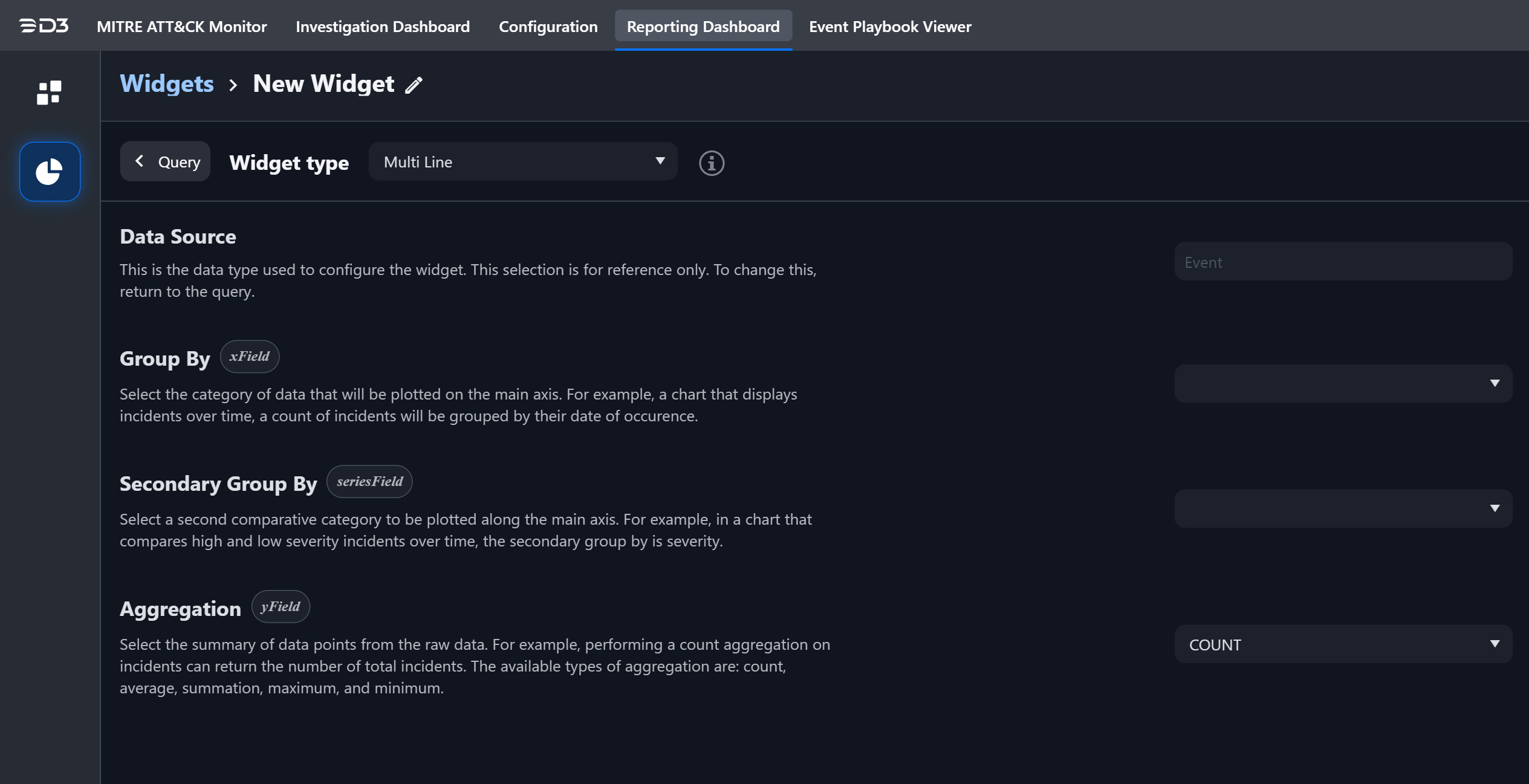Screen dimensions: 1529x784
Task: Click the seriesField badge next to Secondary Group By
Action: [369, 481]
